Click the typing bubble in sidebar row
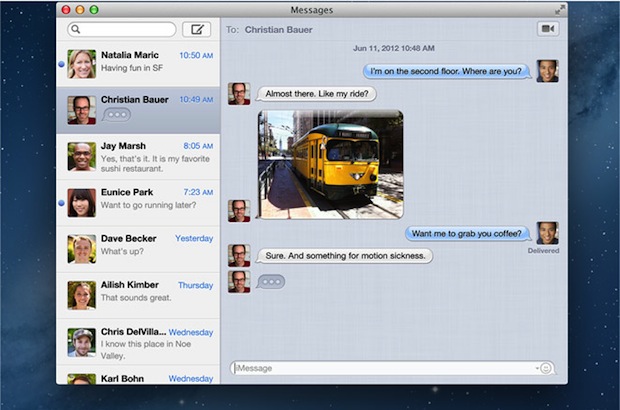Viewport: 620px width, 410px height. pyautogui.click(x=116, y=115)
